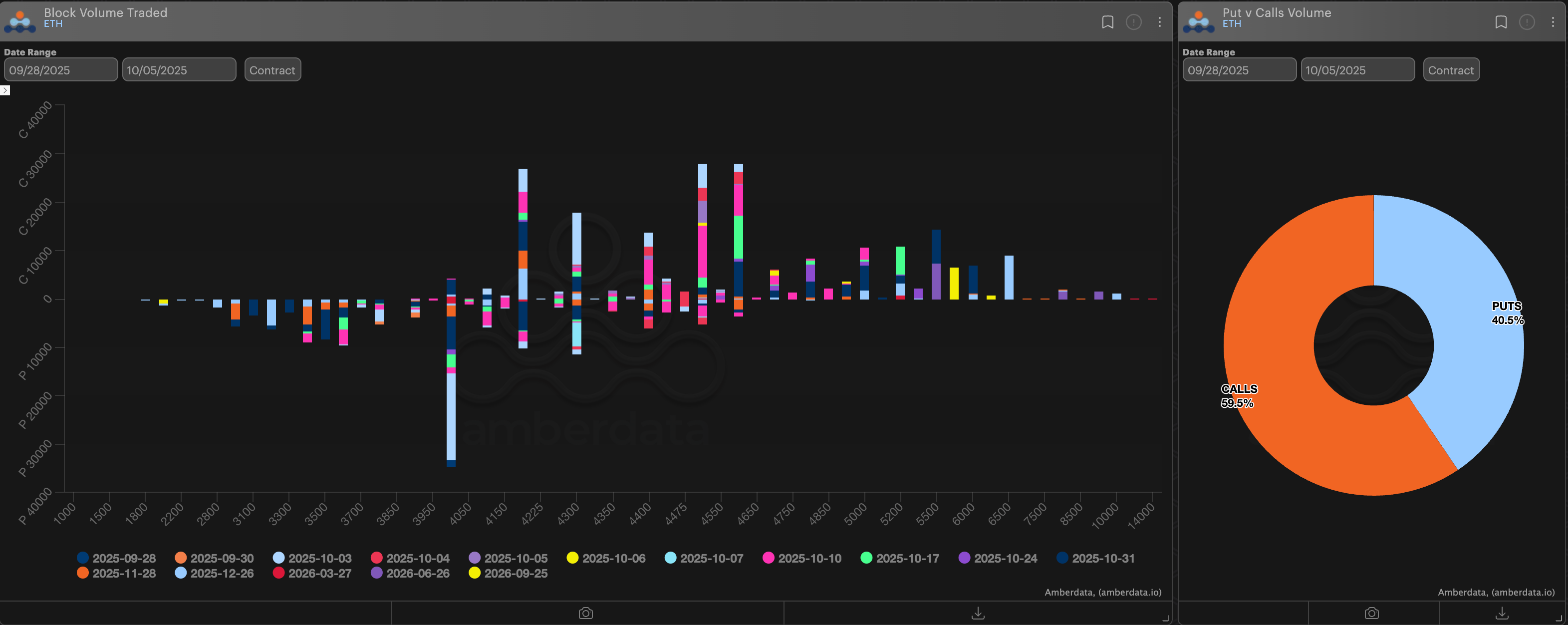Viewport: 1568px width, 625px height.
Task: Download the Put v Calls Volume data
Action: [x=1502, y=613]
